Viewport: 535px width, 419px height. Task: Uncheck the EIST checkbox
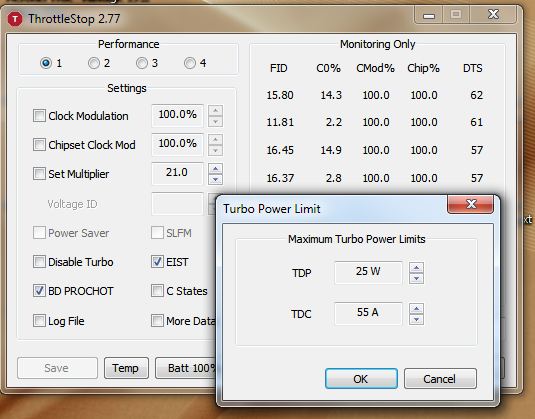157,262
